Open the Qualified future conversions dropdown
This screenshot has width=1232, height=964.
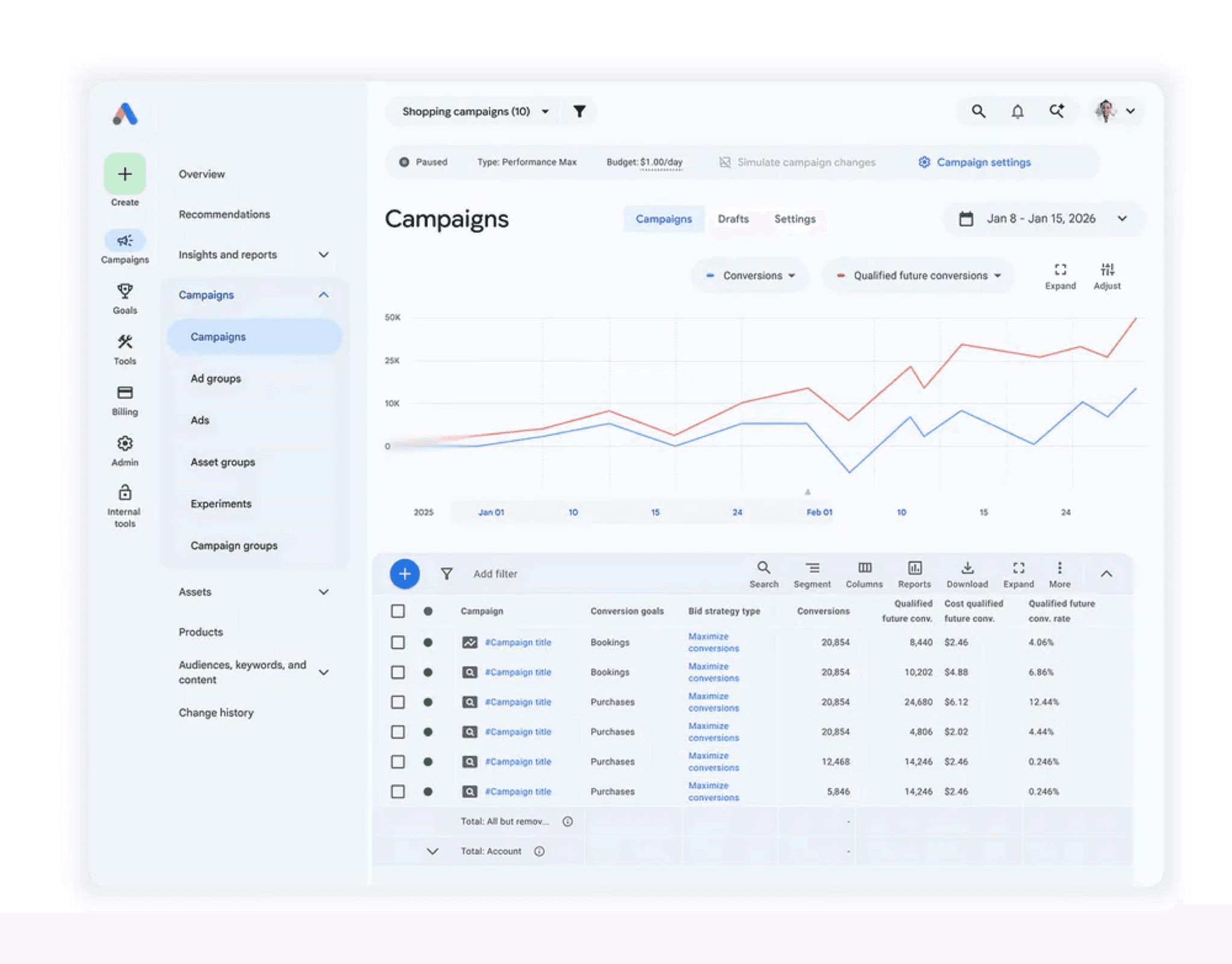(919, 275)
